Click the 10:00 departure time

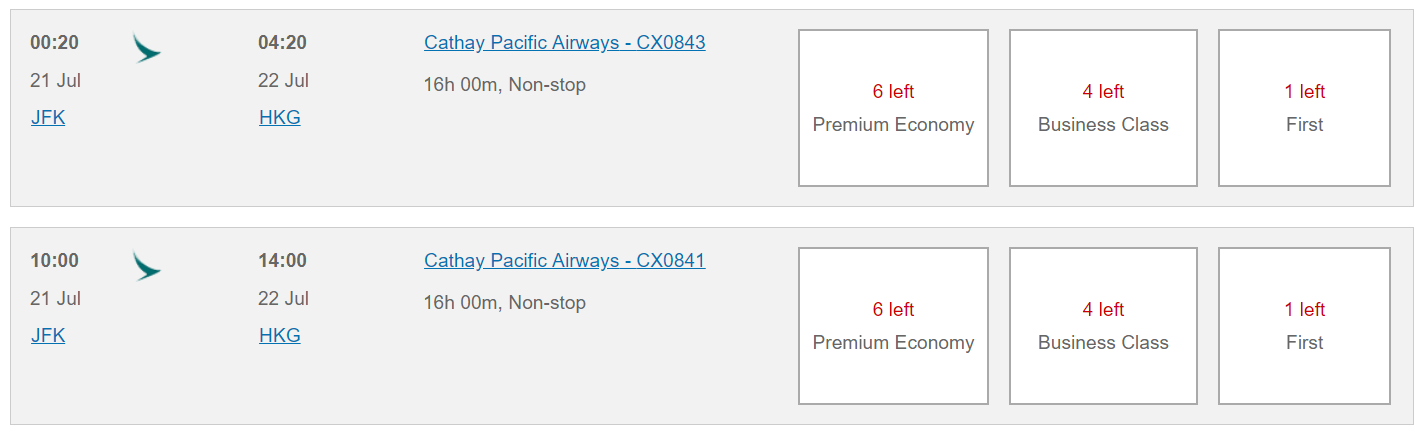pos(54,260)
